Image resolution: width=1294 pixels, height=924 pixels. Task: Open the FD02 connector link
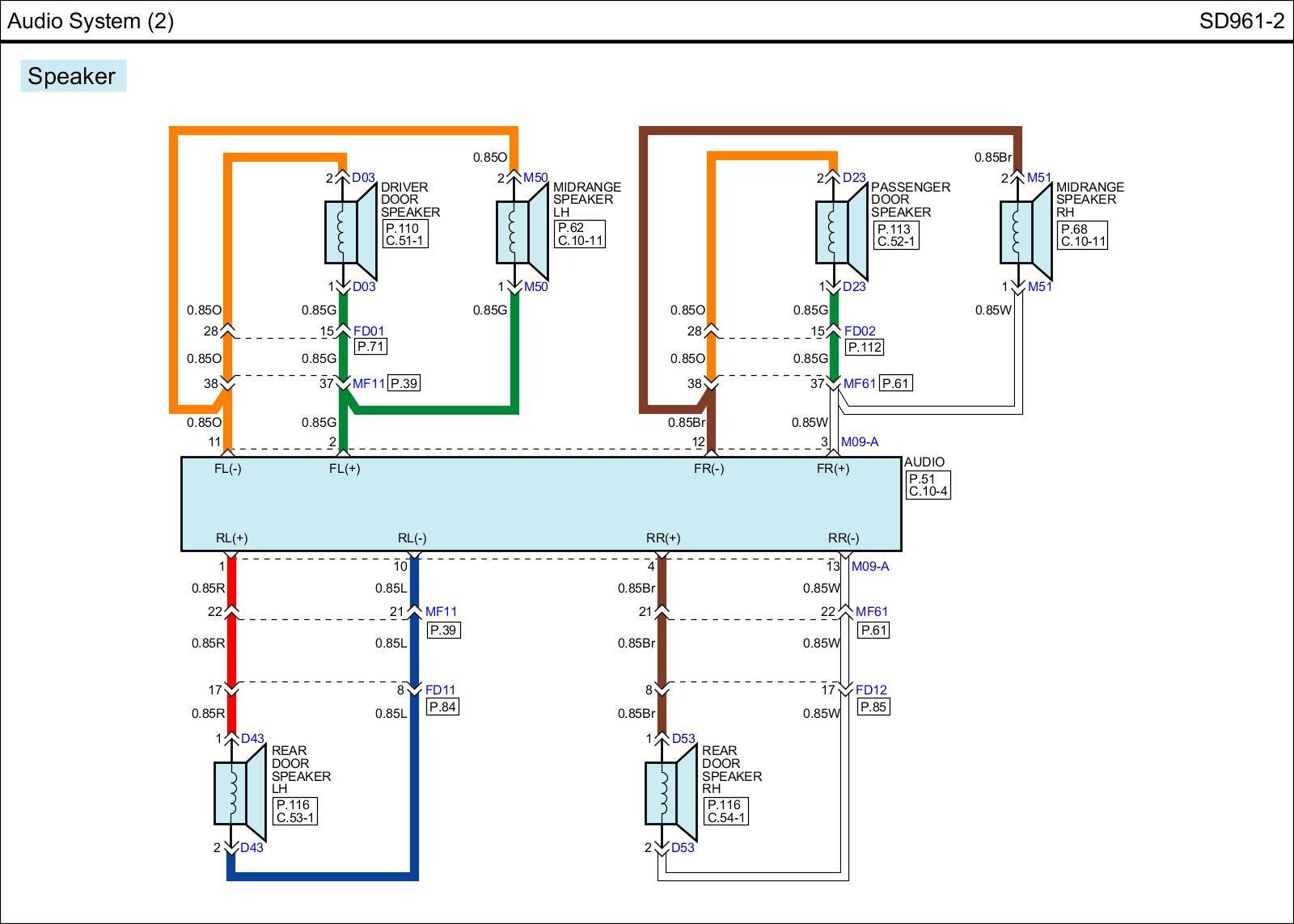click(x=860, y=331)
